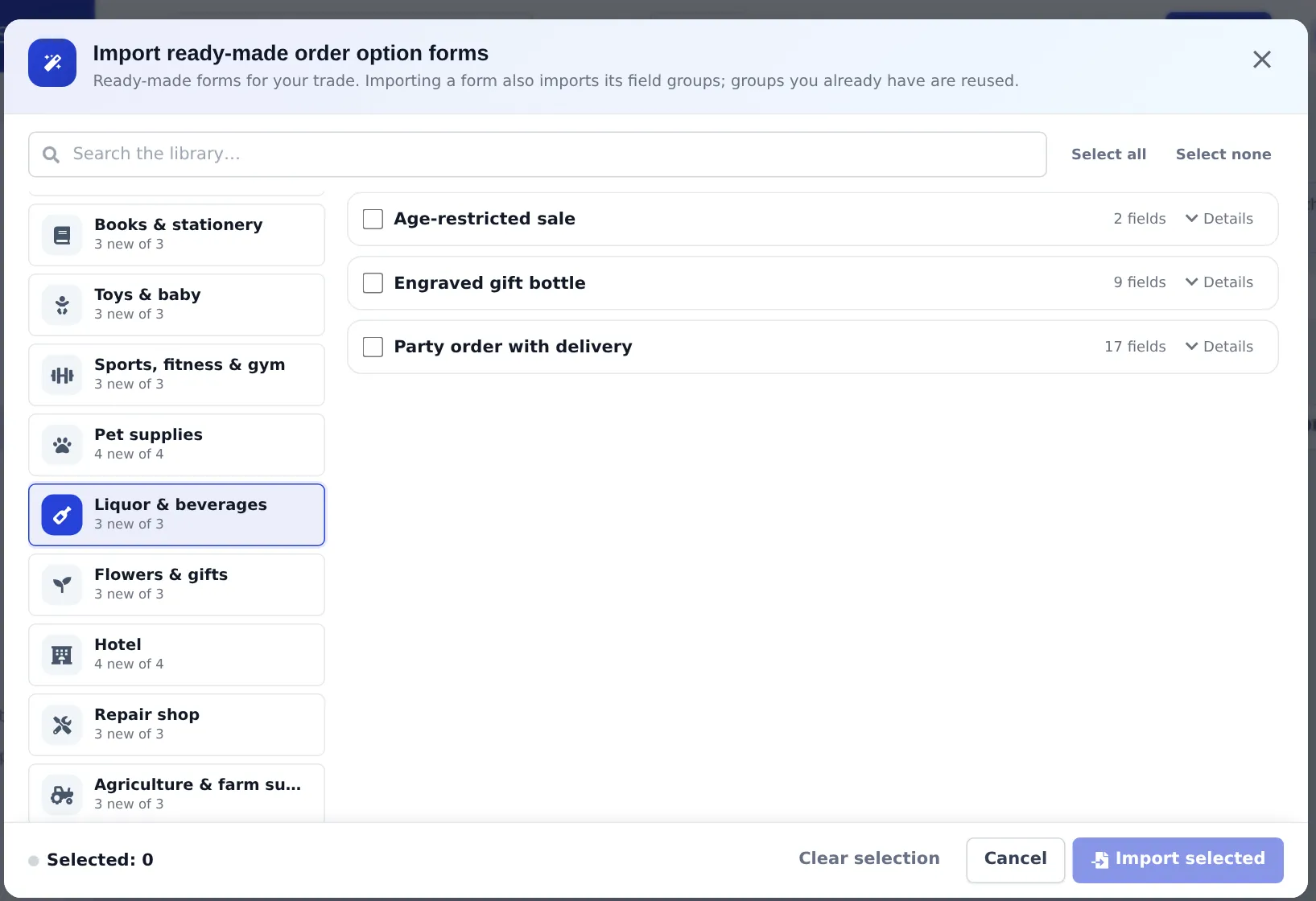The height and width of the screenshot is (901, 1316).
Task: Click the Import selected button
Action: [x=1178, y=860]
